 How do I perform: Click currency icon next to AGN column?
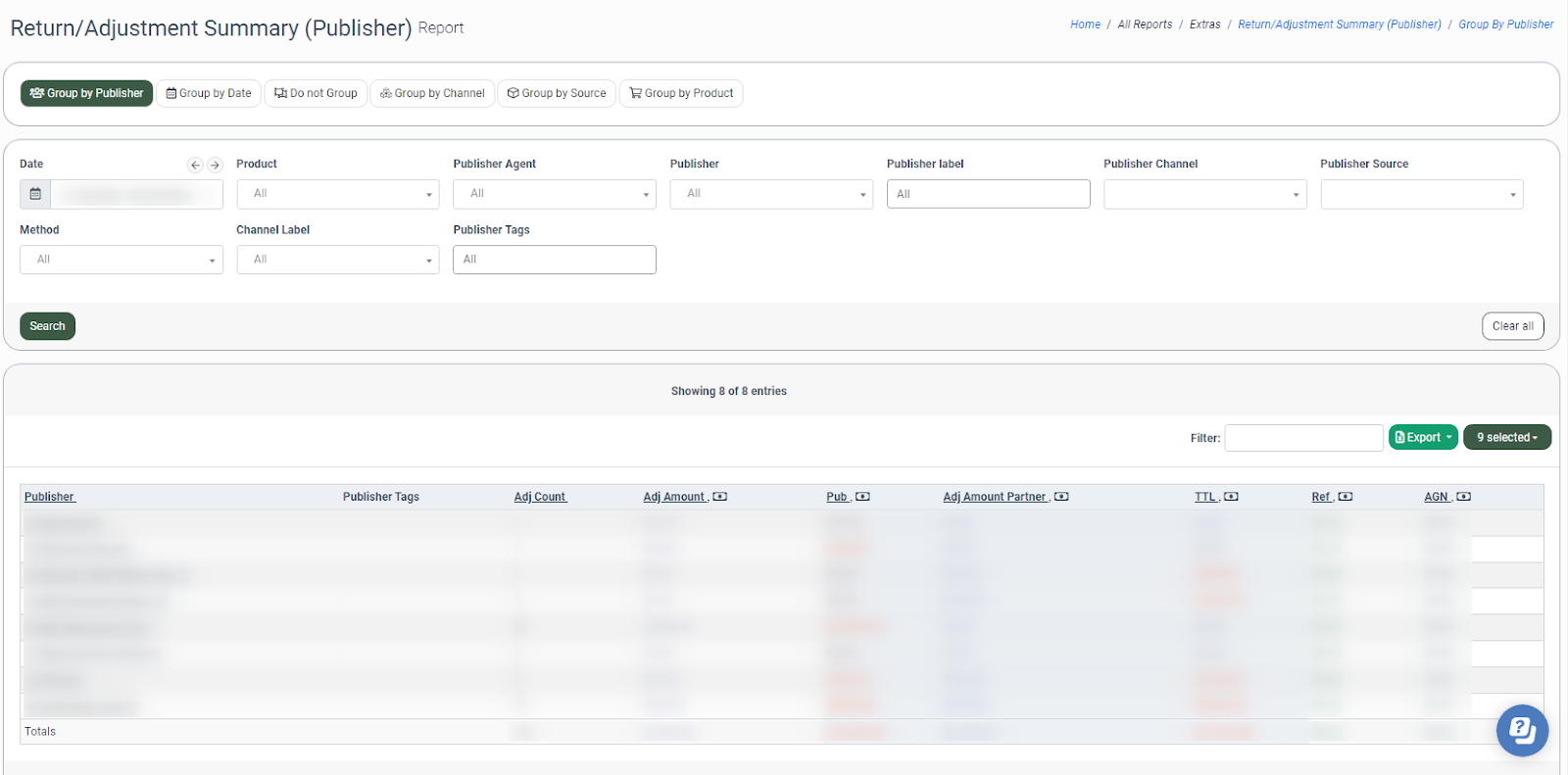(1463, 497)
